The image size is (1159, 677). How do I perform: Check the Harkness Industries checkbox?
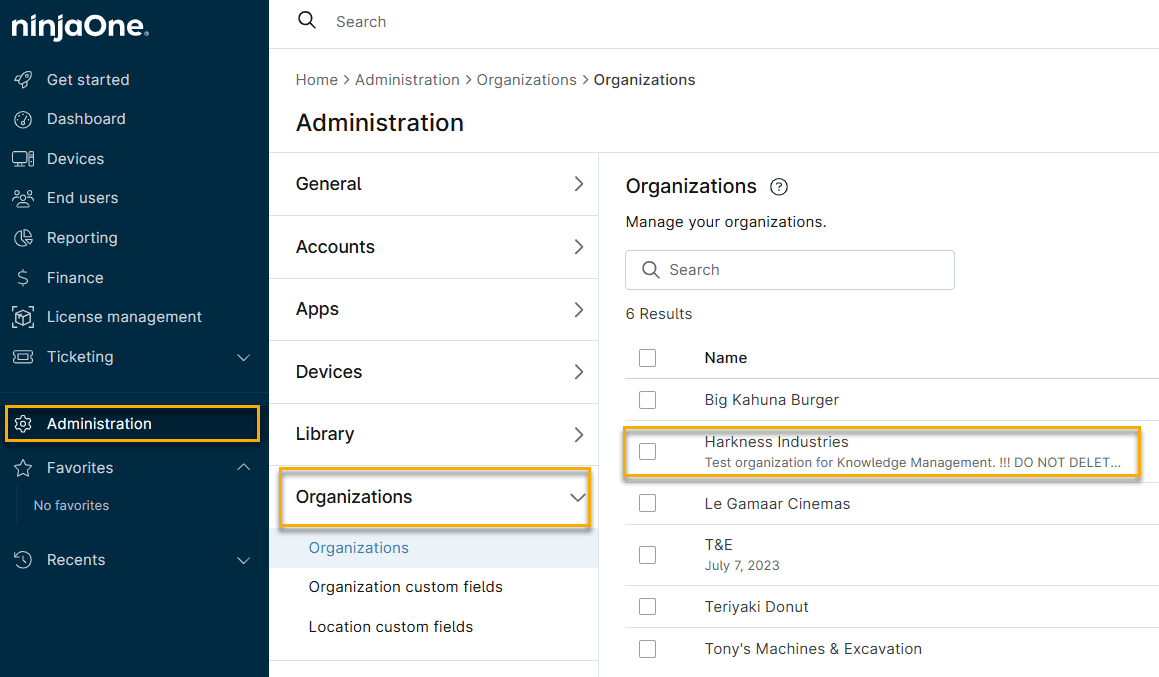(x=647, y=451)
